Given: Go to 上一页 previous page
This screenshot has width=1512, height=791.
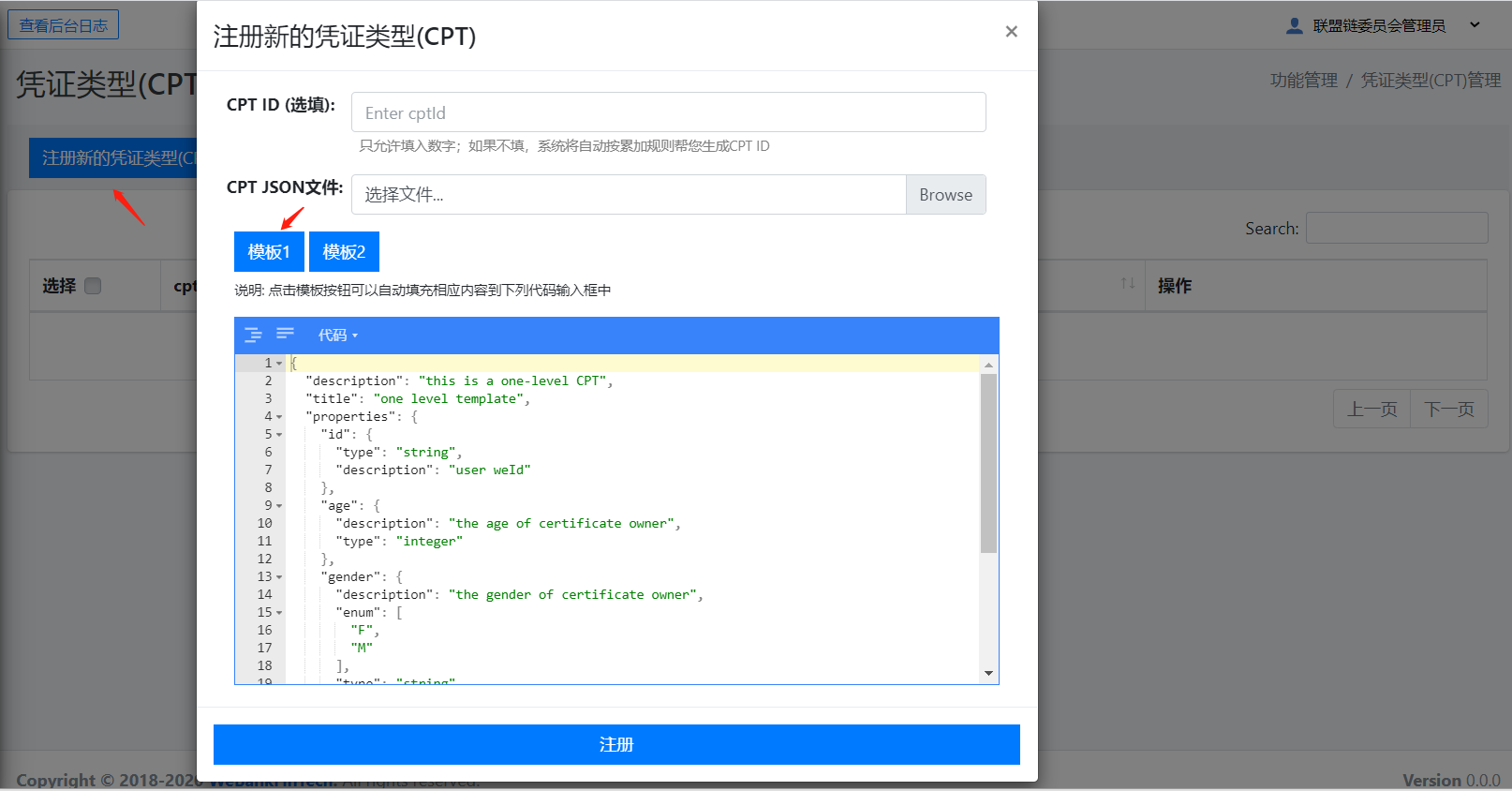Looking at the screenshot, I should 1371,410.
